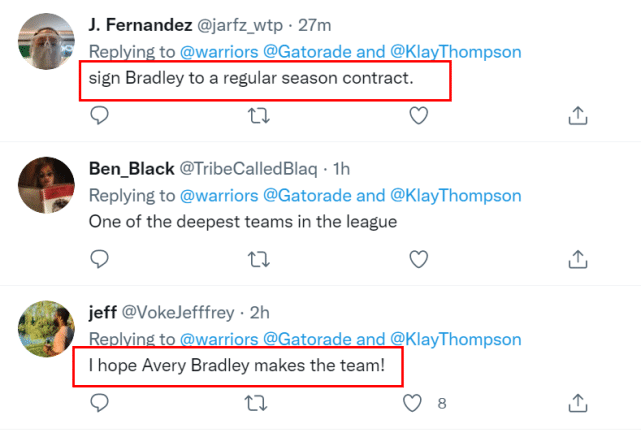Reply to J. Fernandez's tweet
641x437 pixels.
tap(99, 117)
